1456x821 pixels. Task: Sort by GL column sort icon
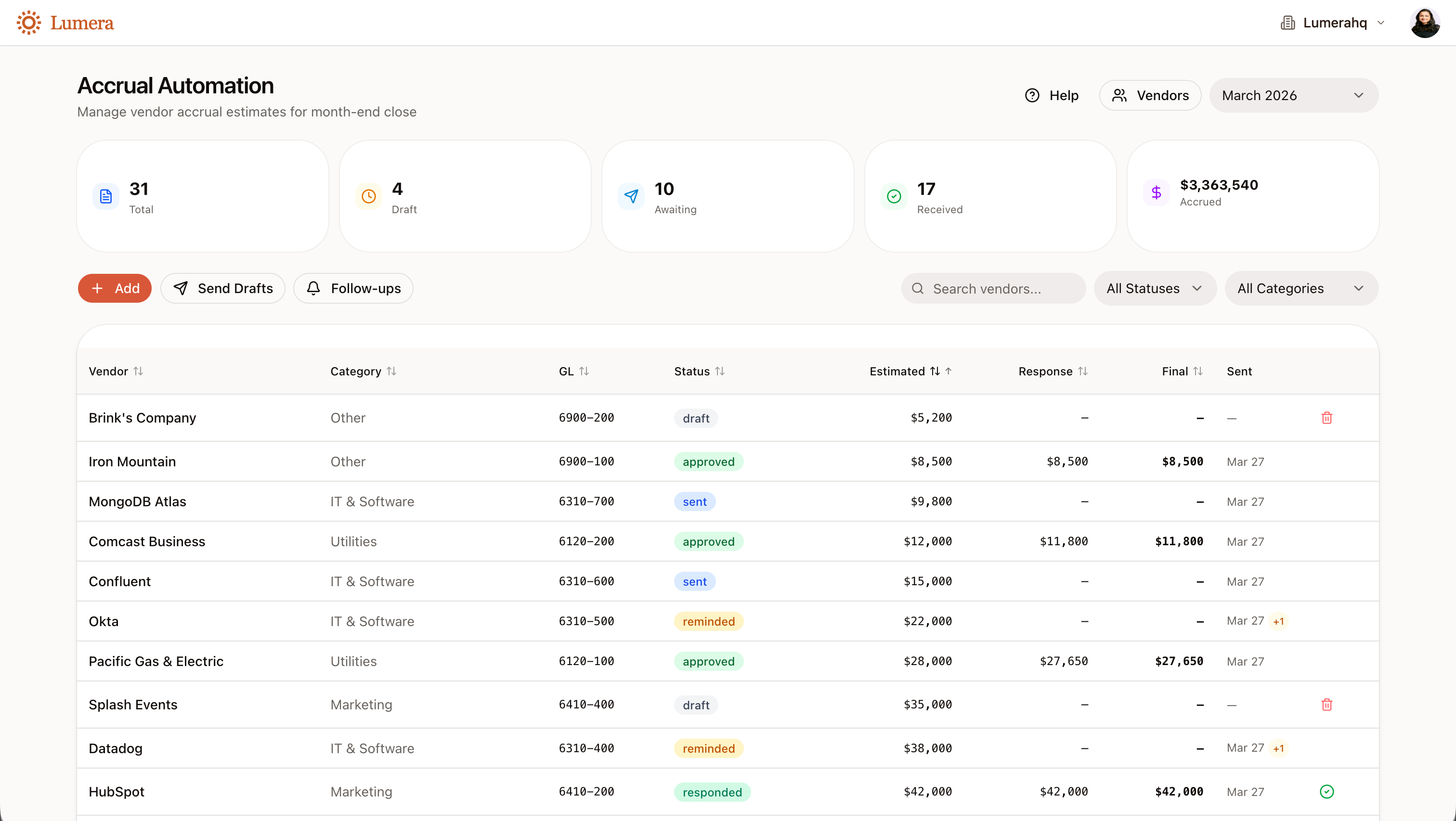584,371
